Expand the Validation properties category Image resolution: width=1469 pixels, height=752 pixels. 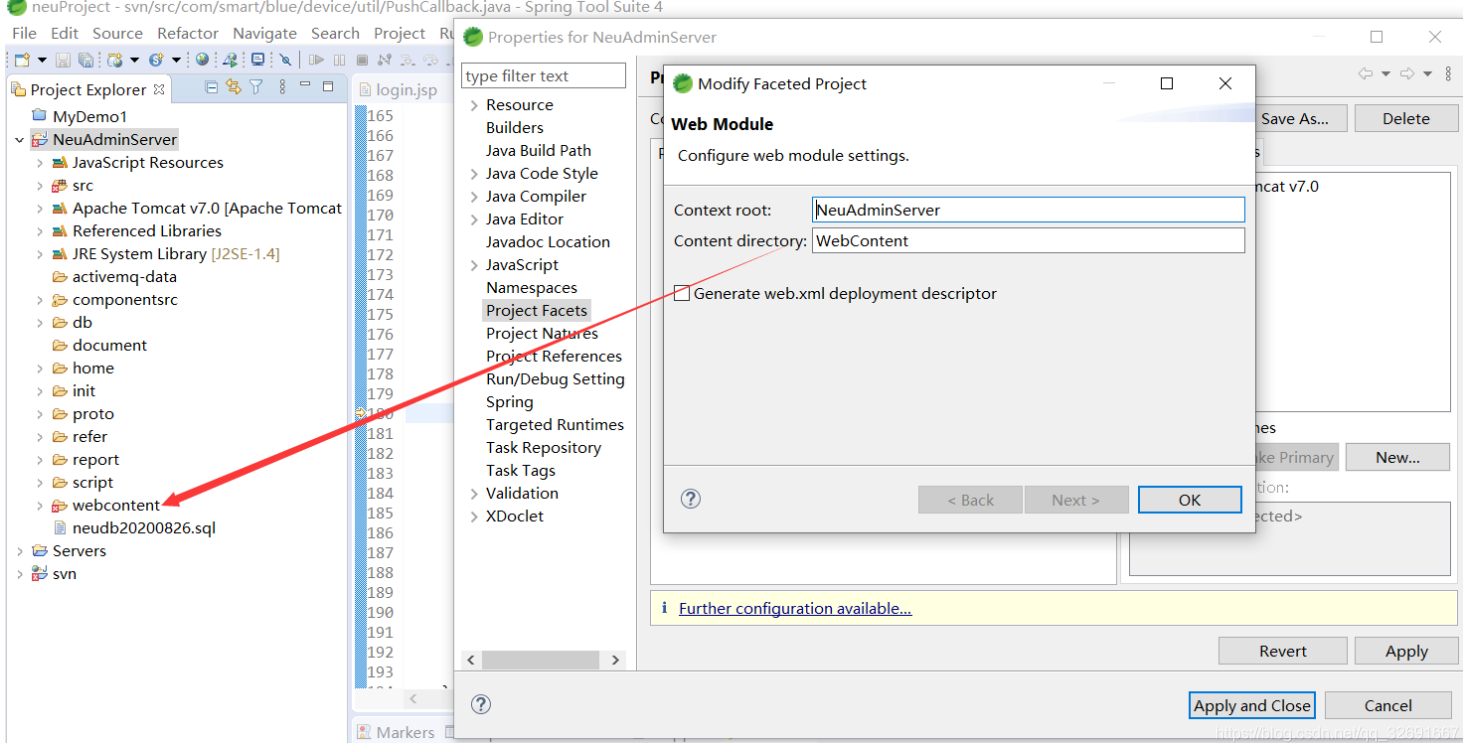[474, 493]
